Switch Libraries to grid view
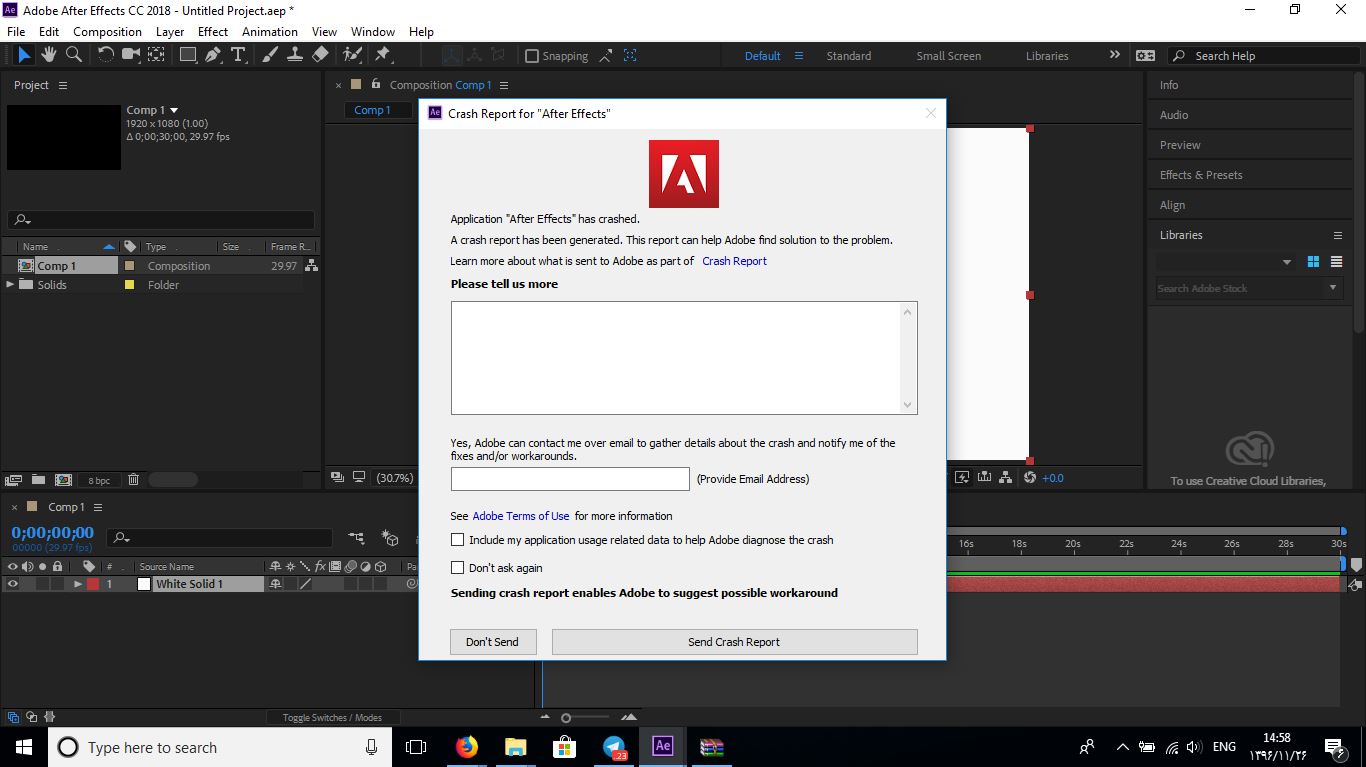The width and height of the screenshot is (1366, 767). pyautogui.click(x=1314, y=262)
